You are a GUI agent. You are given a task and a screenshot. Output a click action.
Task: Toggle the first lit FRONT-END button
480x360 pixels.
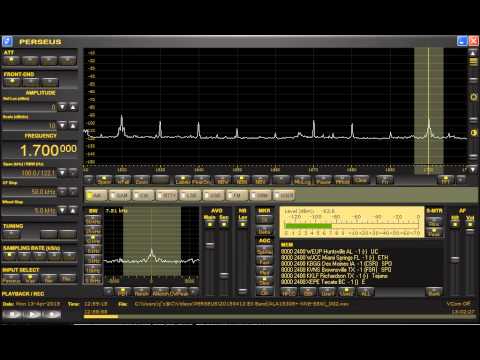(12, 82)
